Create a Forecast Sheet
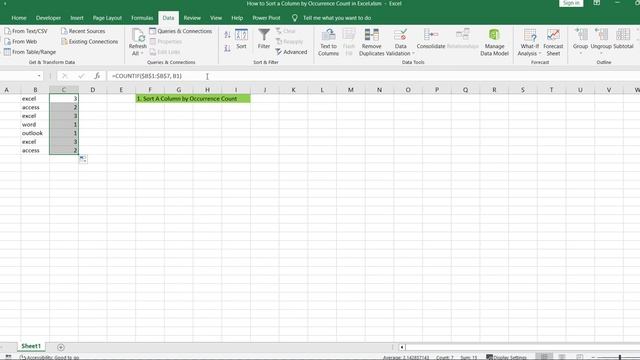Viewport: 640px width, 360px height. point(553,42)
